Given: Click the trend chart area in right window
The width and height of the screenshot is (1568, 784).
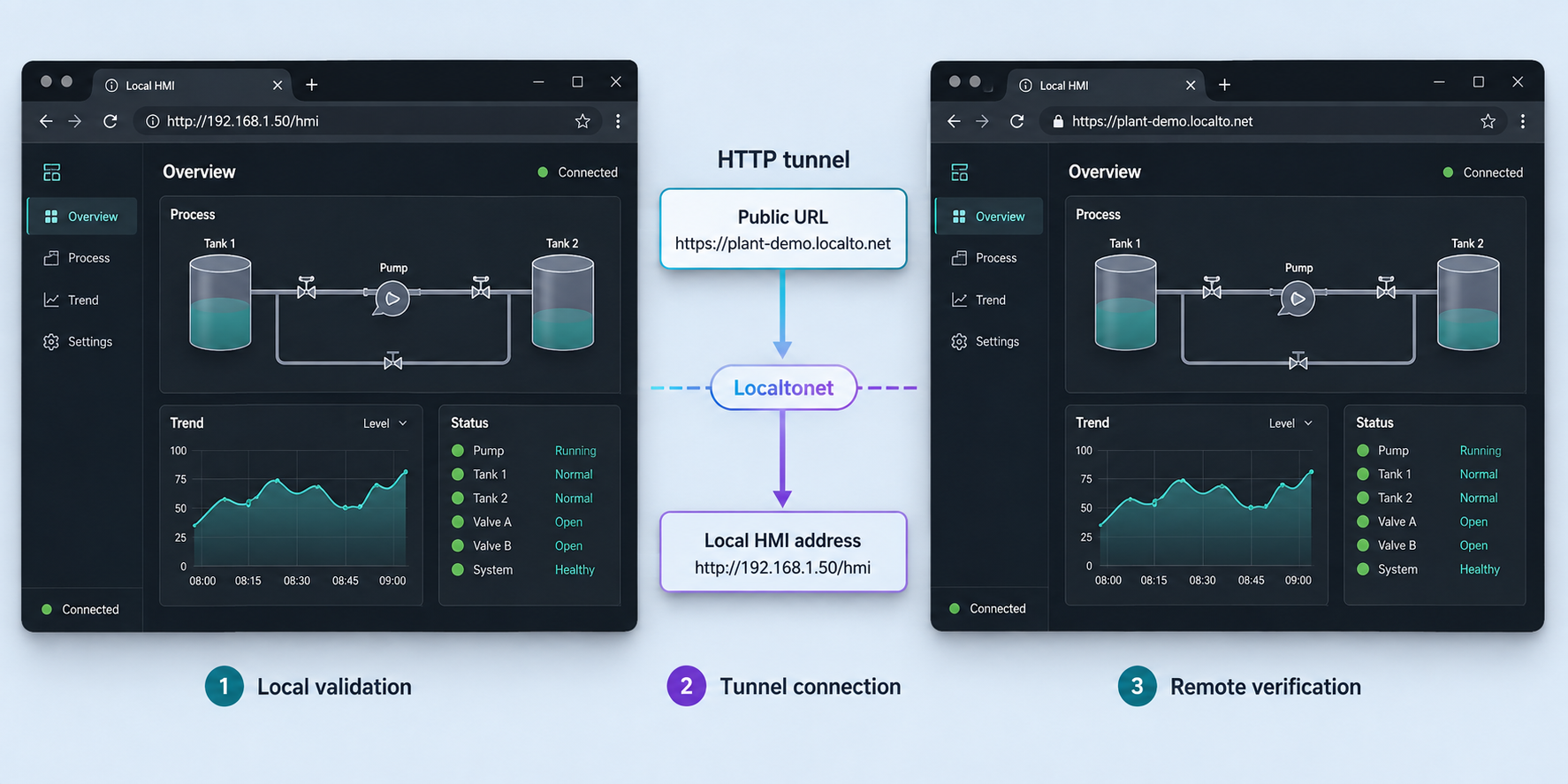Looking at the screenshot, I should click(x=1206, y=508).
